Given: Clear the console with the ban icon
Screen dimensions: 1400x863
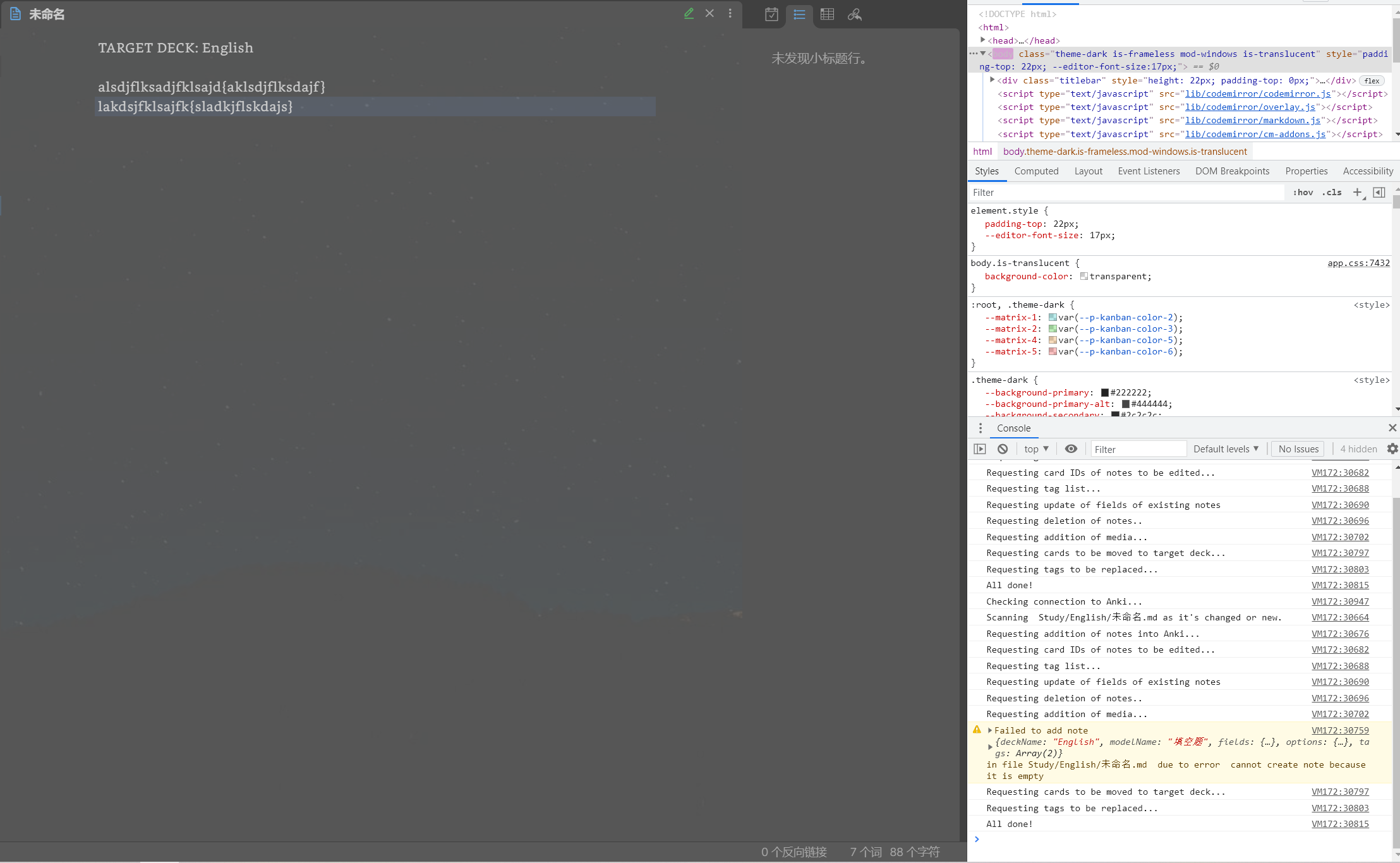Looking at the screenshot, I should click(x=1002, y=449).
